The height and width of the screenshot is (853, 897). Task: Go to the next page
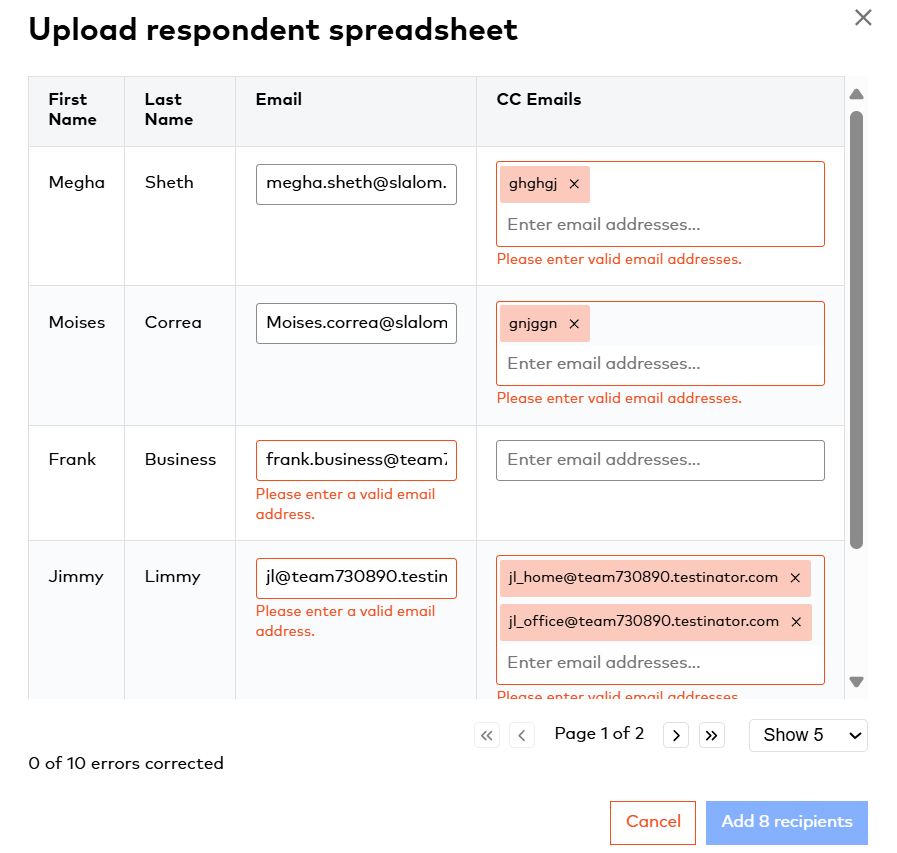pyautogui.click(x=677, y=736)
